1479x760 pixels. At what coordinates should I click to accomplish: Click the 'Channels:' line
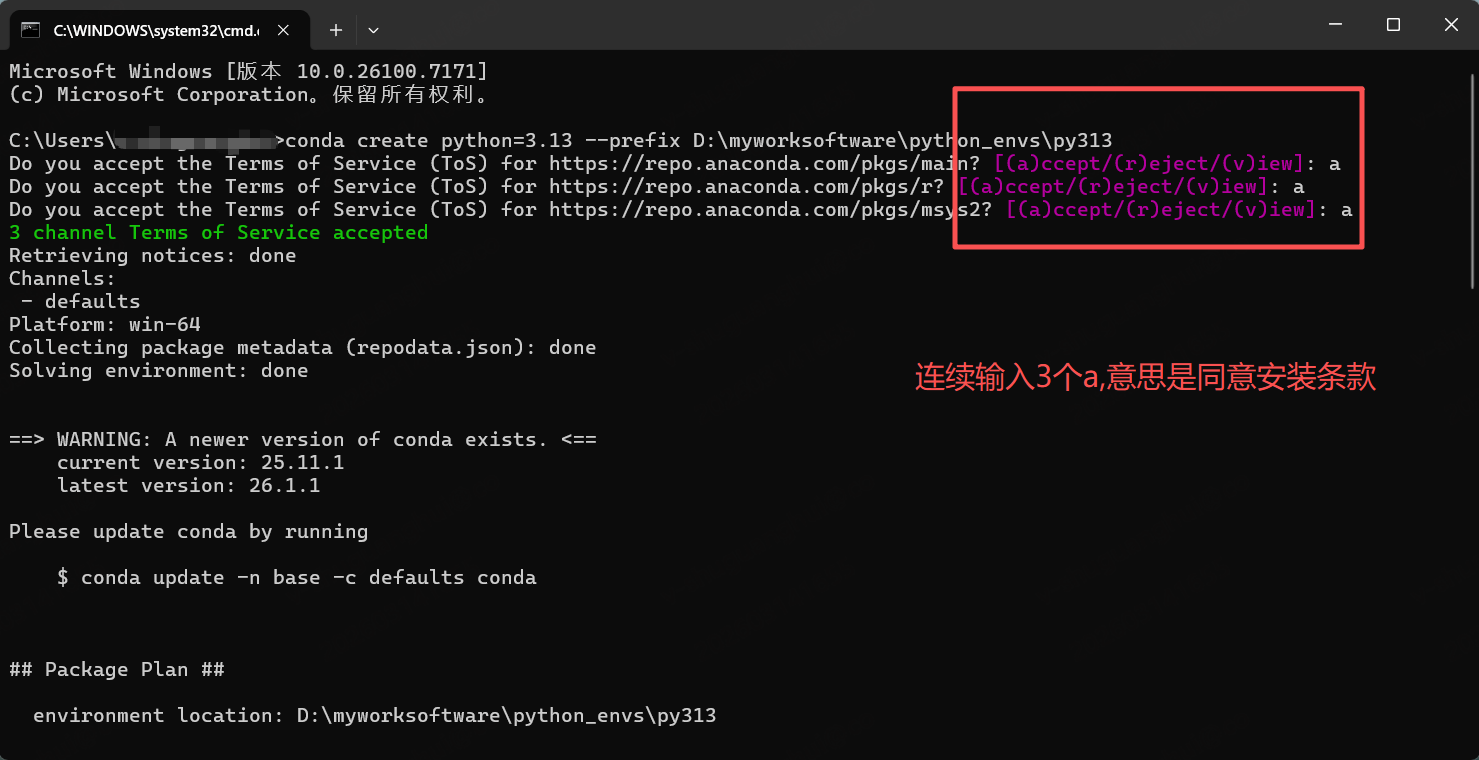(x=63, y=278)
